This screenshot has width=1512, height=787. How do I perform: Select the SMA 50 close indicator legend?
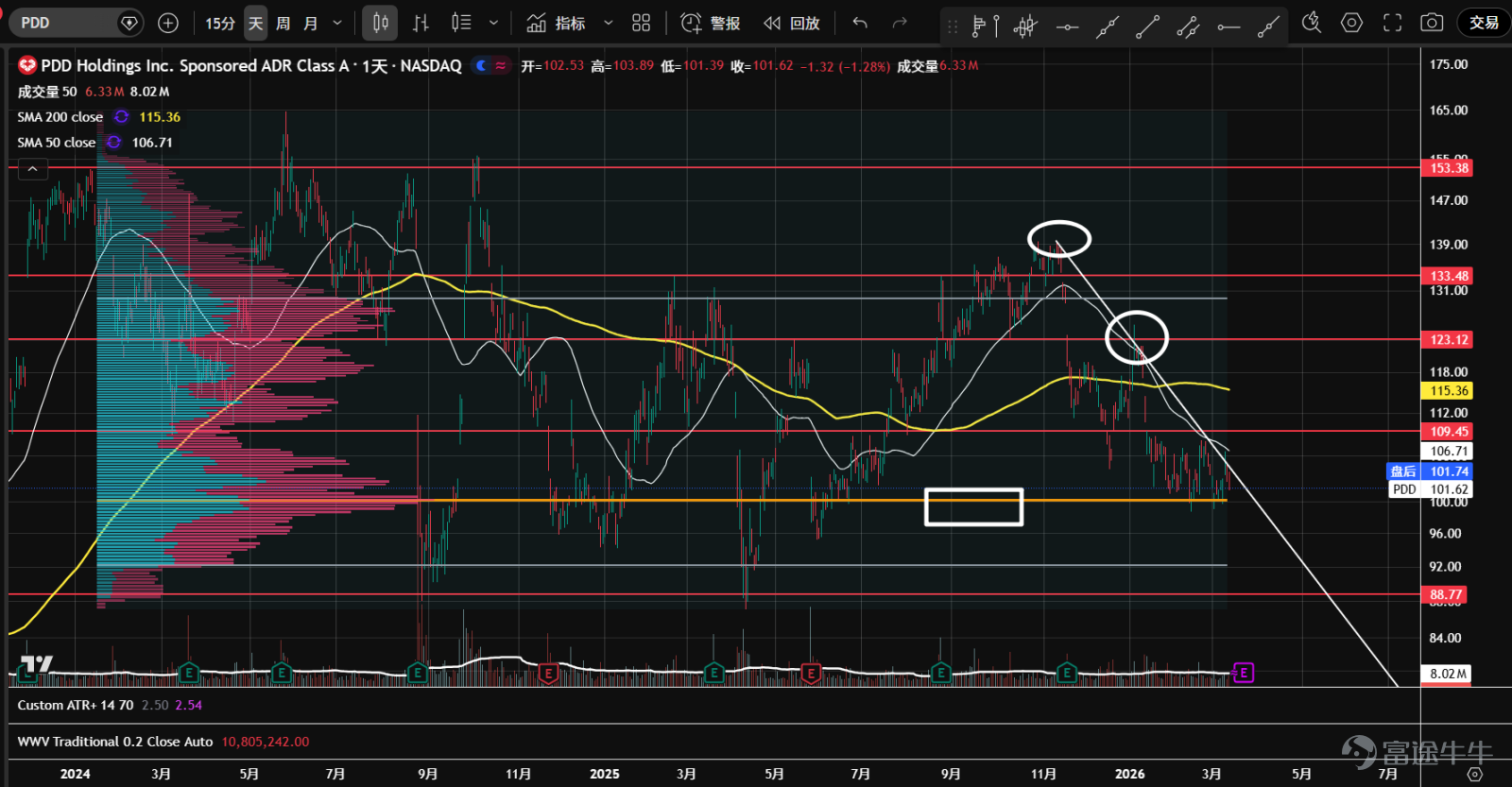click(x=57, y=143)
